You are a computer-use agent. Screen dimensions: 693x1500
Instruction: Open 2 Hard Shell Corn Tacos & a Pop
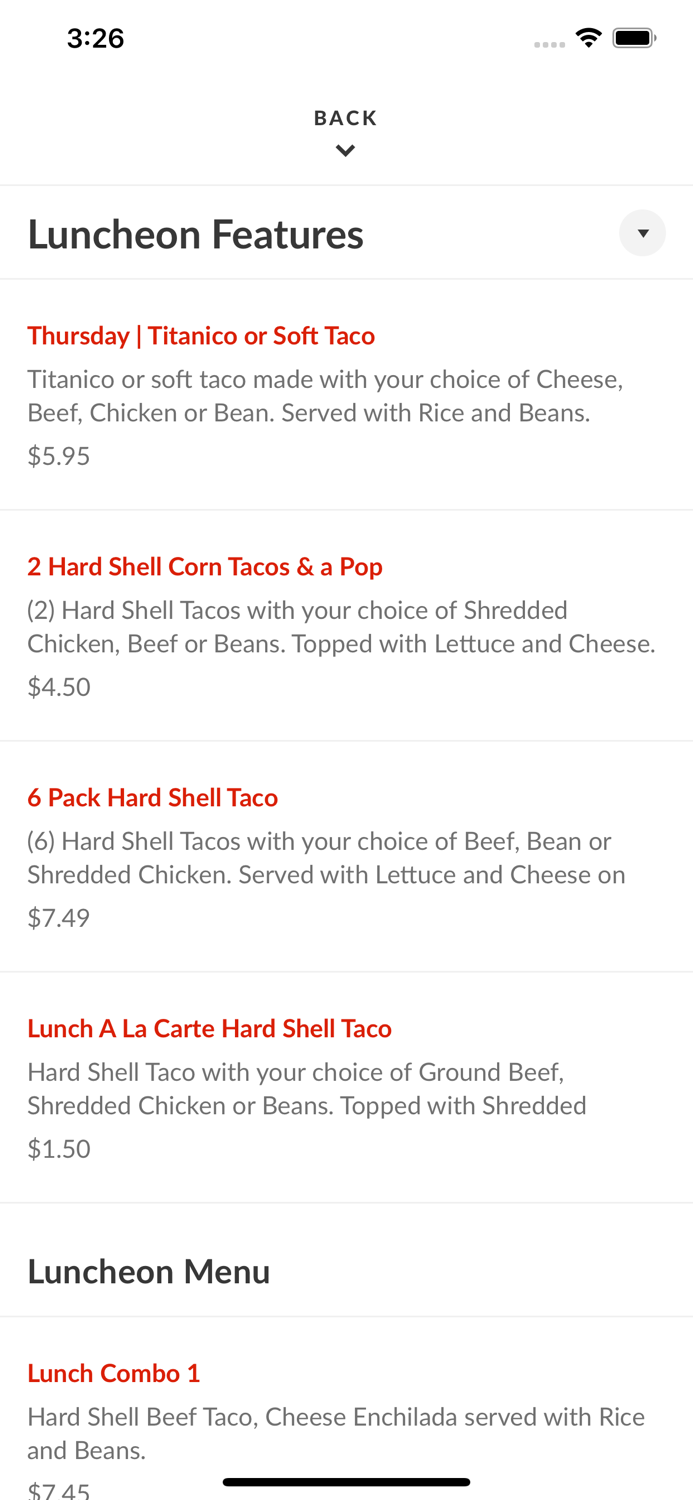coord(205,566)
